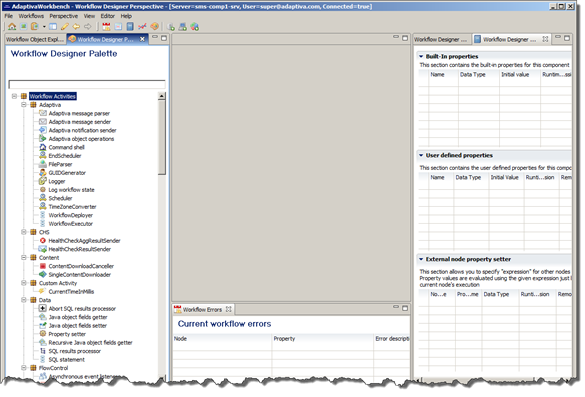The image size is (585, 397).
Task: Click the palette scrollbar up arrow
Action: tap(162, 96)
